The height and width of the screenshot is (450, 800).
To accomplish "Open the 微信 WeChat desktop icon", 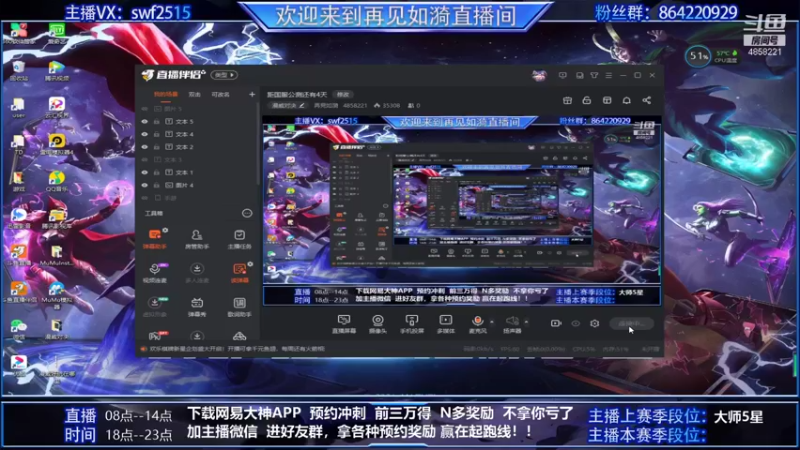I will pyautogui.click(x=18, y=330).
